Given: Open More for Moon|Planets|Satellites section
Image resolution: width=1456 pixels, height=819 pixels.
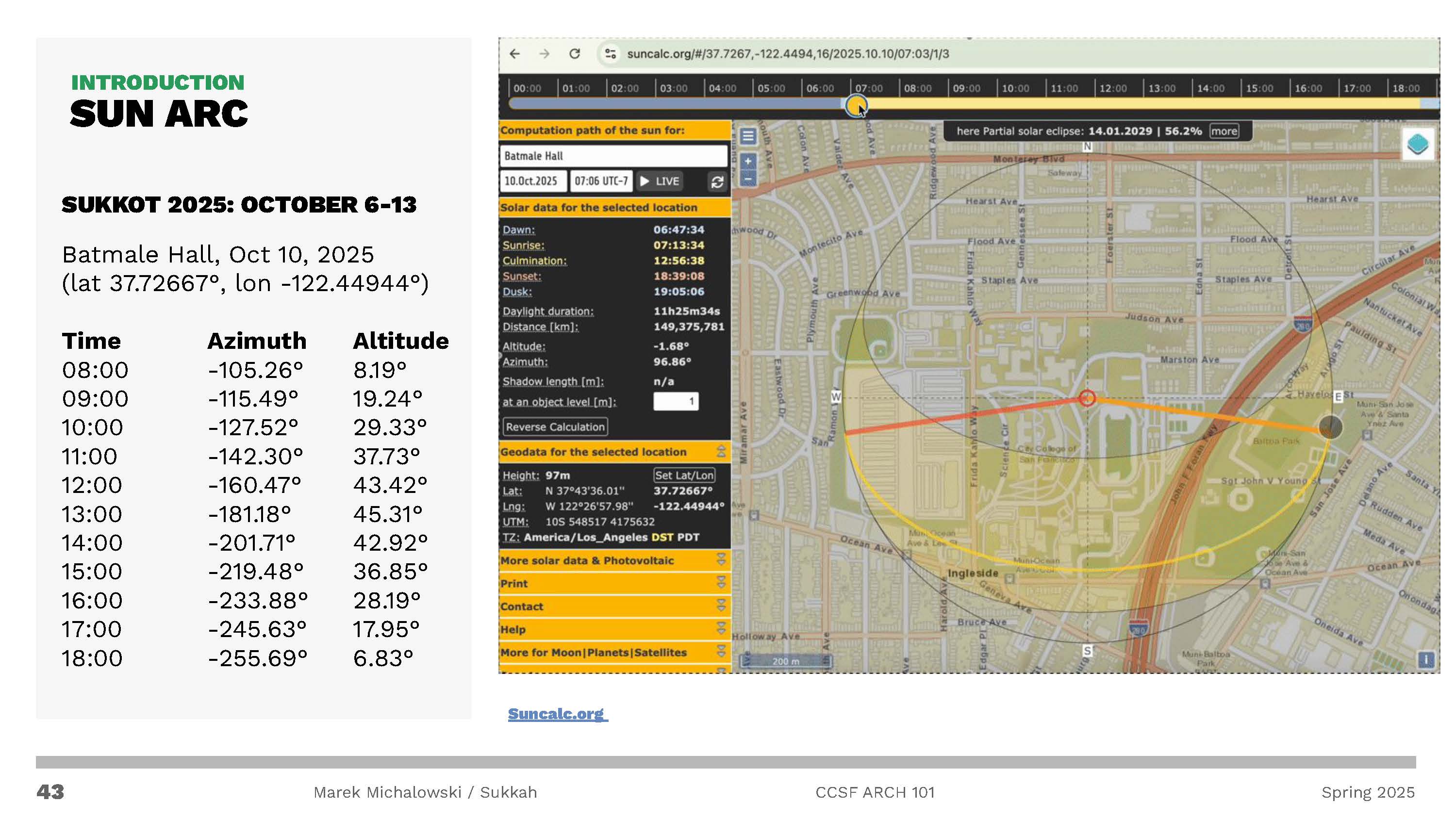Looking at the screenshot, I should pyautogui.click(x=721, y=652).
